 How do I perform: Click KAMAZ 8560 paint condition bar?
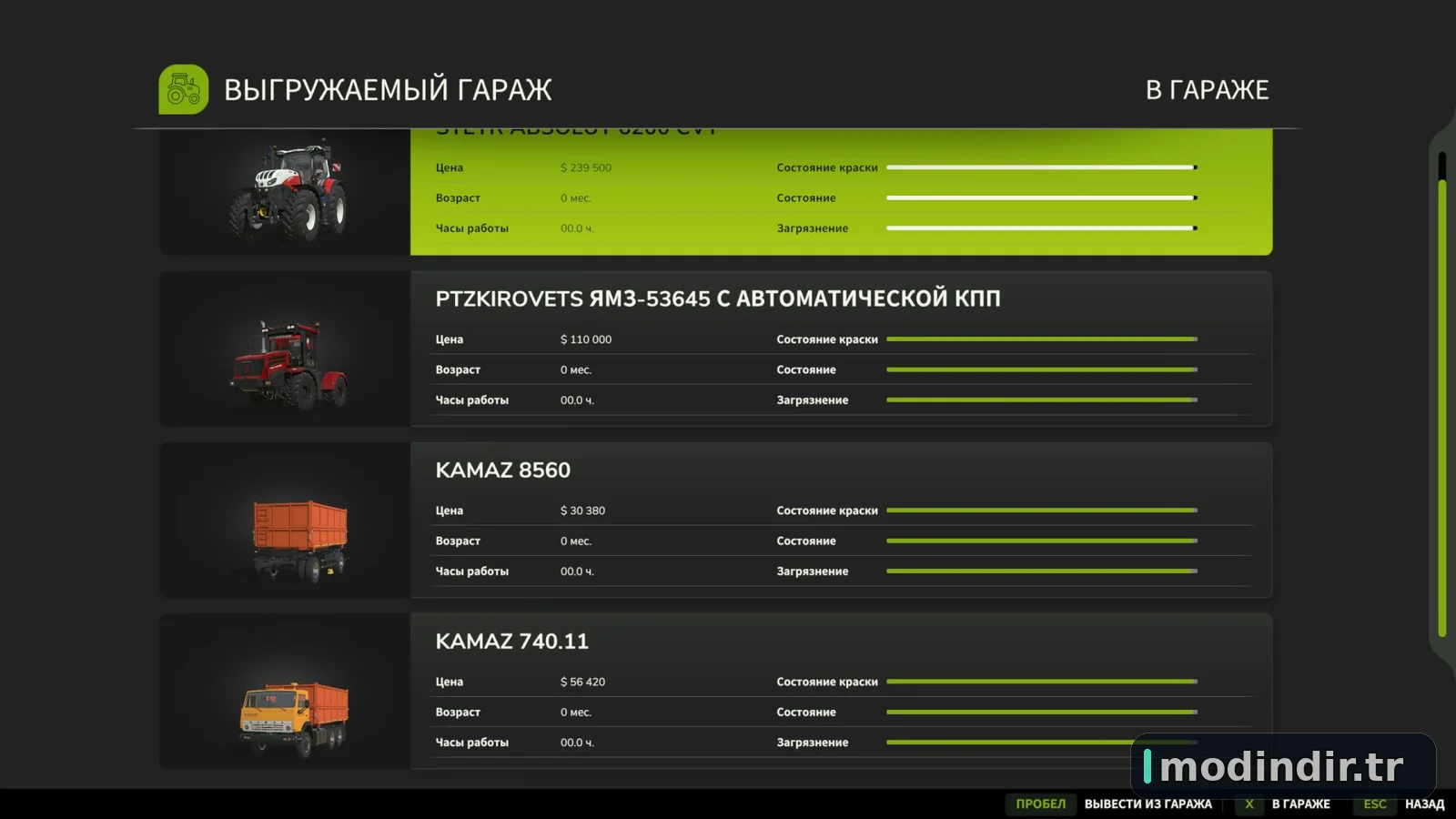click(1042, 511)
